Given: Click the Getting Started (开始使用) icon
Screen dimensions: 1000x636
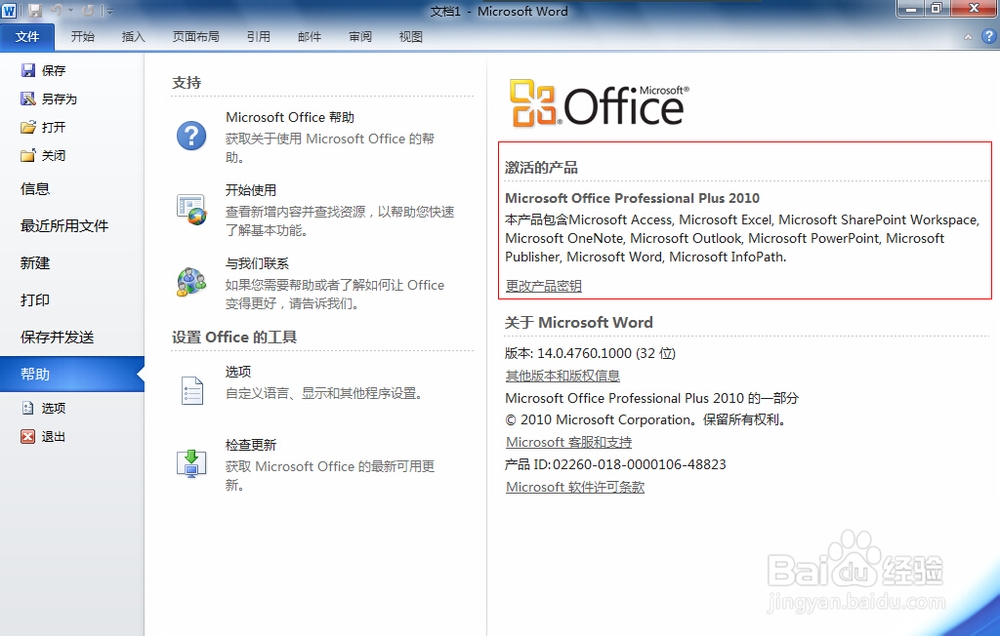Looking at the screenshot, I should [x=191, y=210].
